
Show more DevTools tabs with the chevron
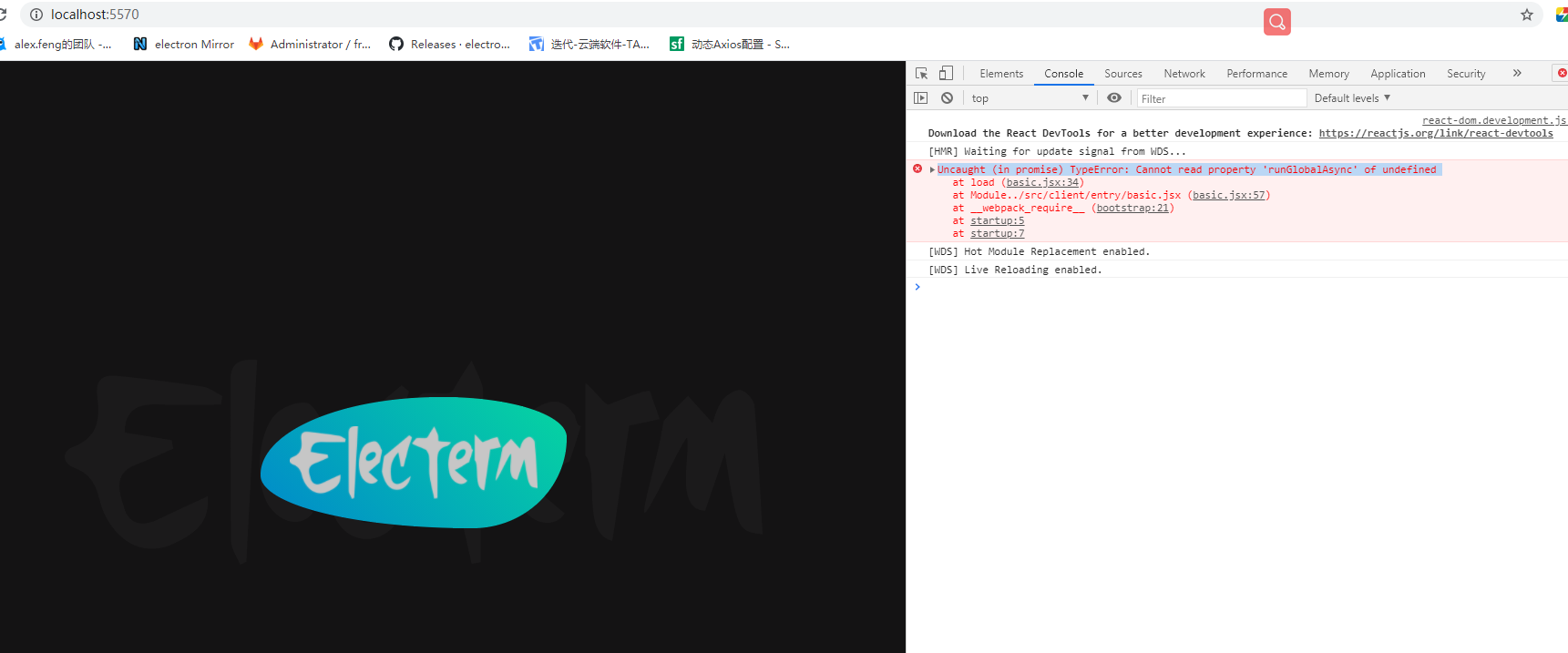[x=1517, y=74]
